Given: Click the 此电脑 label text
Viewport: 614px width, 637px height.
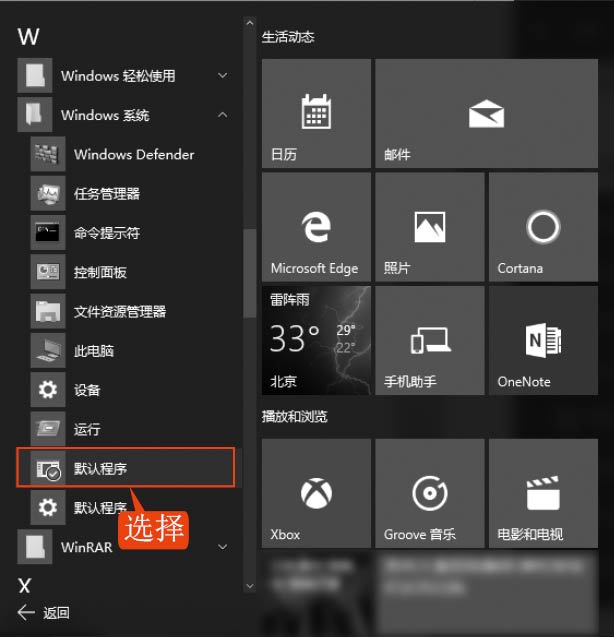Looking at the screenshot, I should (94, 351).
